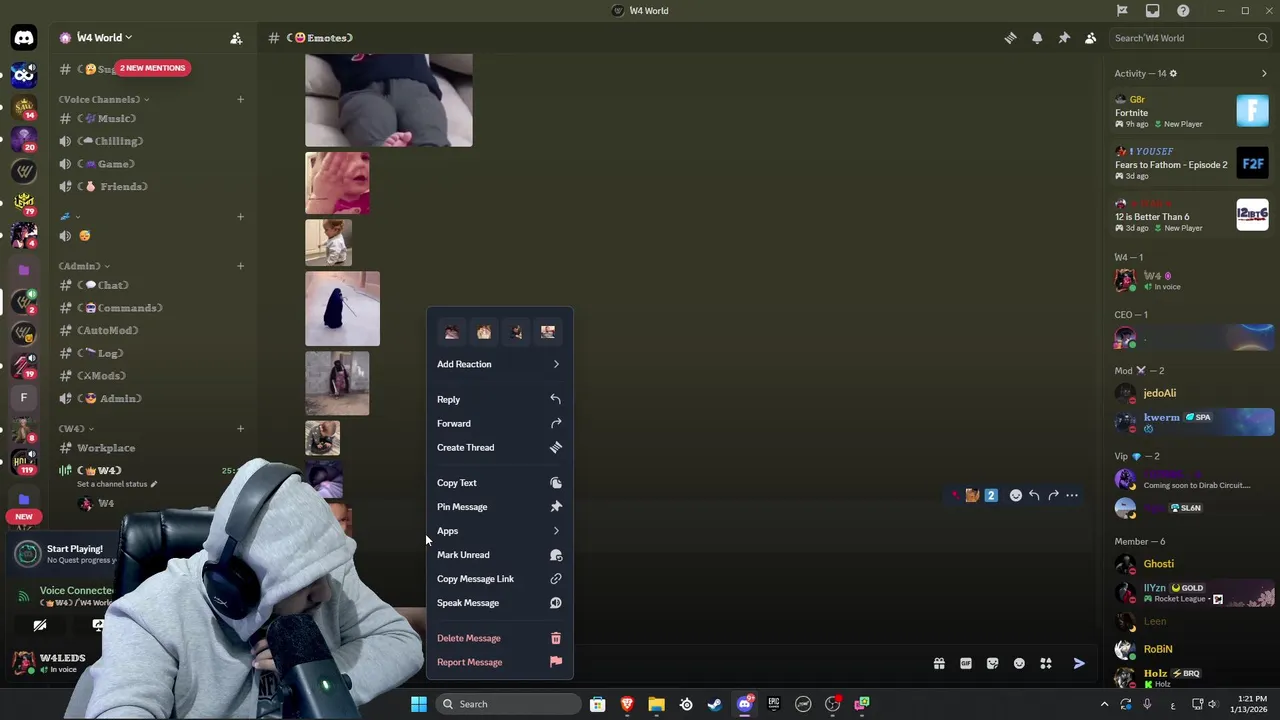The height and width of the screenshot is (720, 1280).
Task: Open the sticker picker icon
Action: (x=992, y=663)
